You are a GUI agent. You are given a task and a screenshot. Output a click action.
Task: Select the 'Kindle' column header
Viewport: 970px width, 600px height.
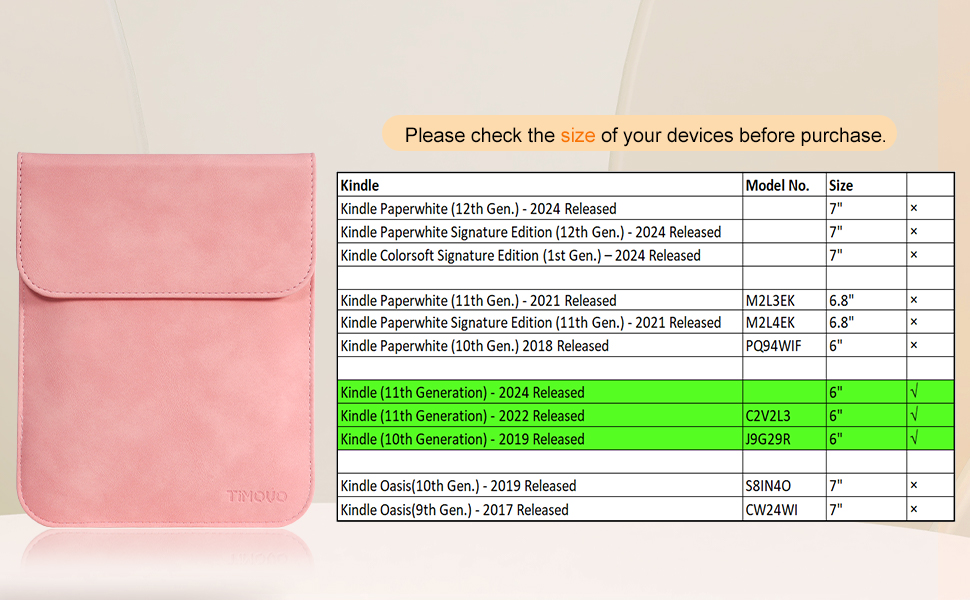359,186
